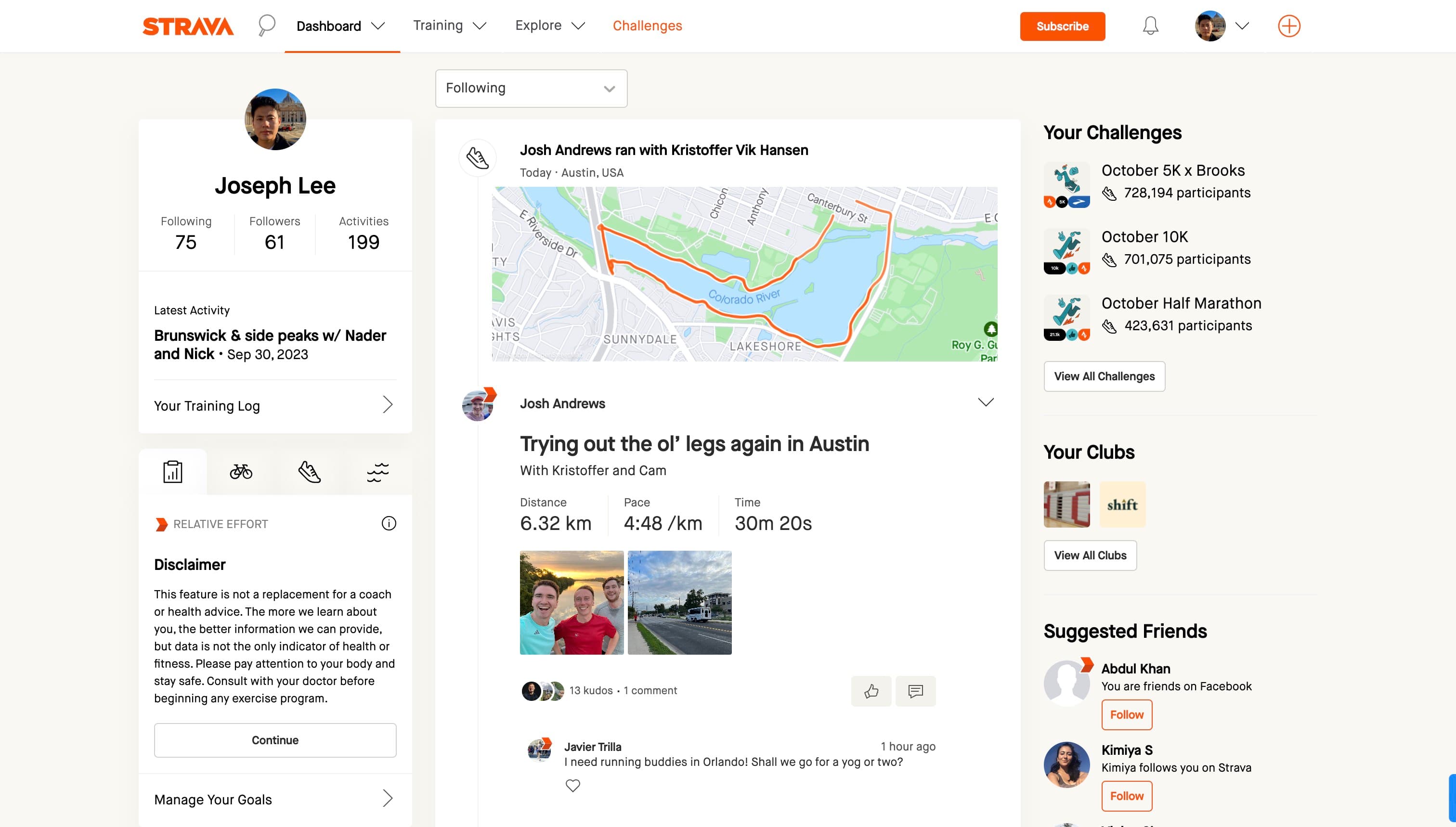Screen dimensions: 1456x827
Task: Open October 5K x Brooks challenge badge
Action: (1066, 184)
